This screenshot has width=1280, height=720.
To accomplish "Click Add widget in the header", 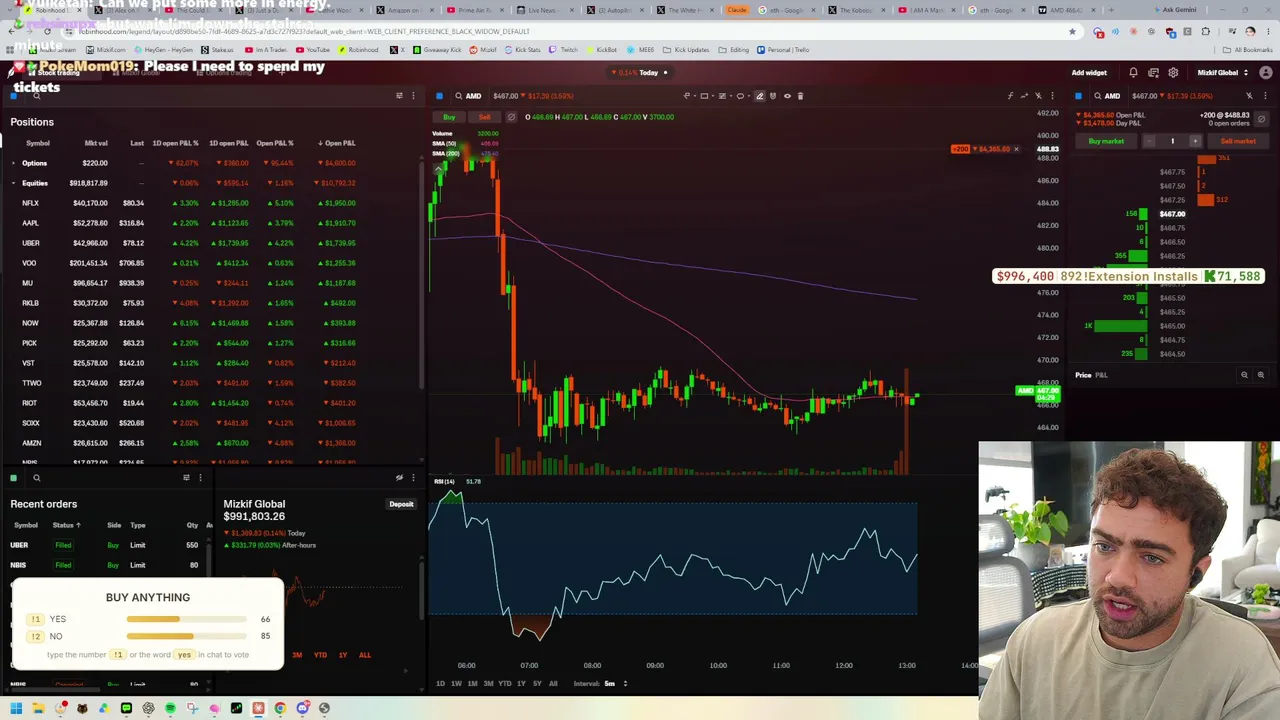I will click(1089, 73).
